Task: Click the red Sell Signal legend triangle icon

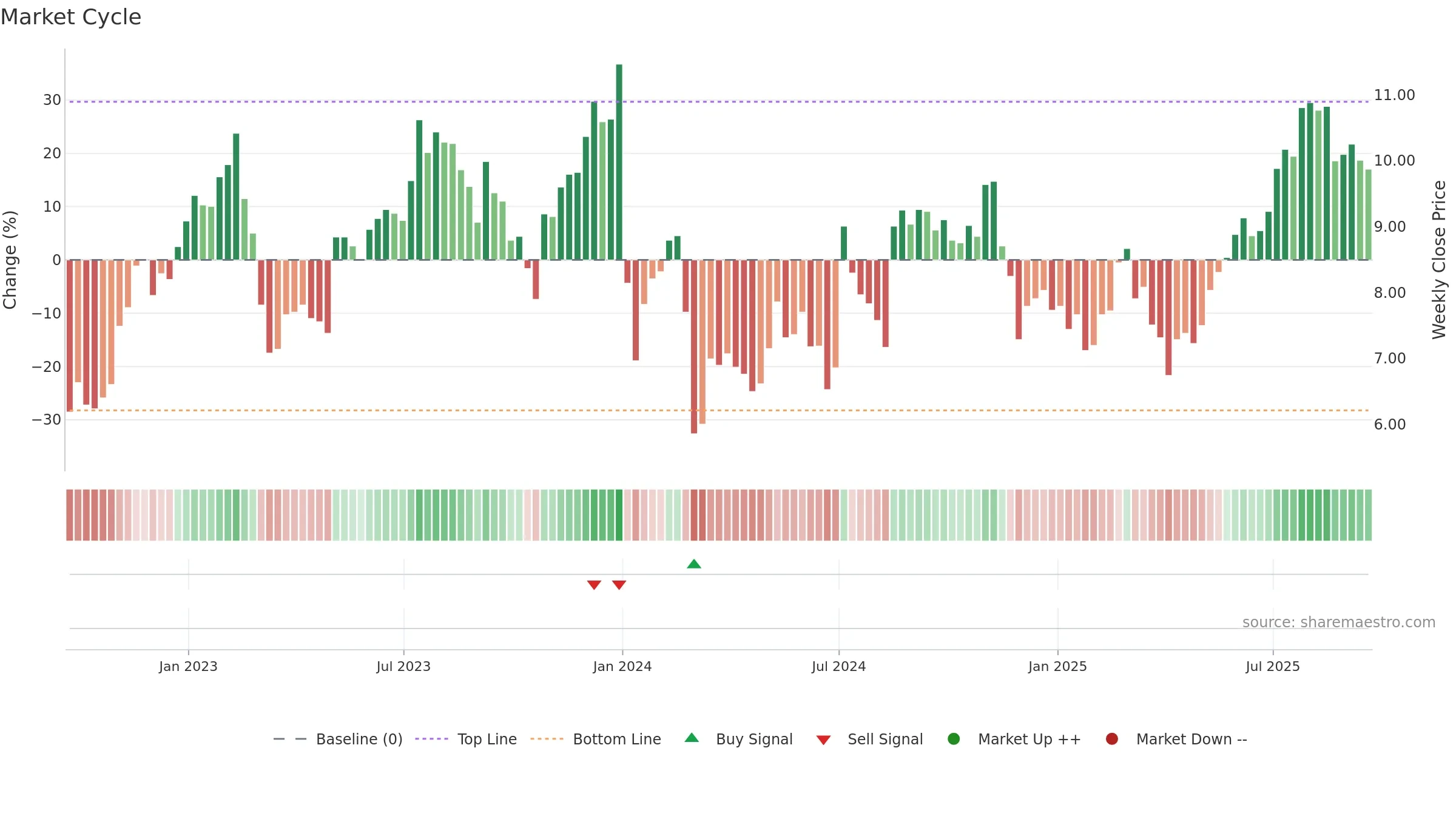Action: click(x=823, y=740)
